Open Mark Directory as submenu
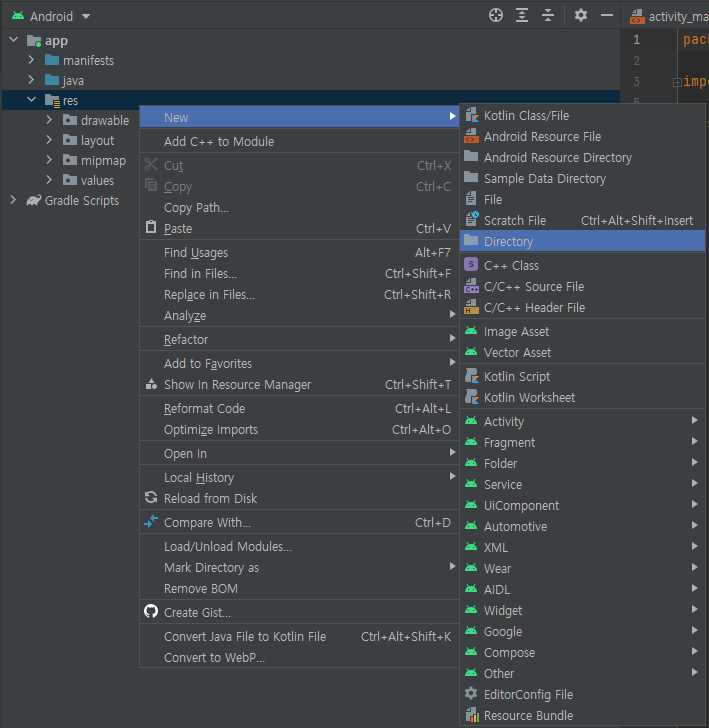 [x=299, y=567]
